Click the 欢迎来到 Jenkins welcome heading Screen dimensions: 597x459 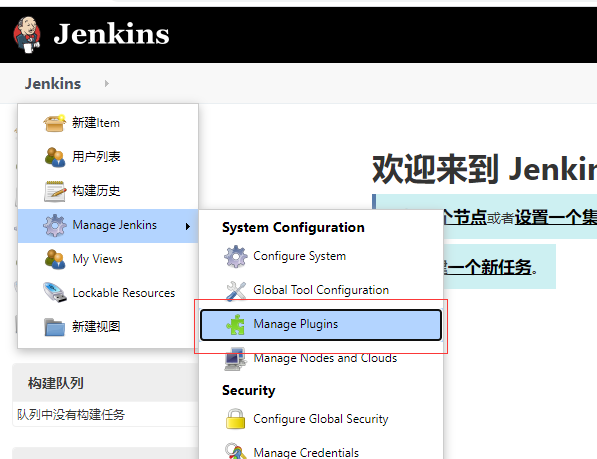[x=484, y=169]
